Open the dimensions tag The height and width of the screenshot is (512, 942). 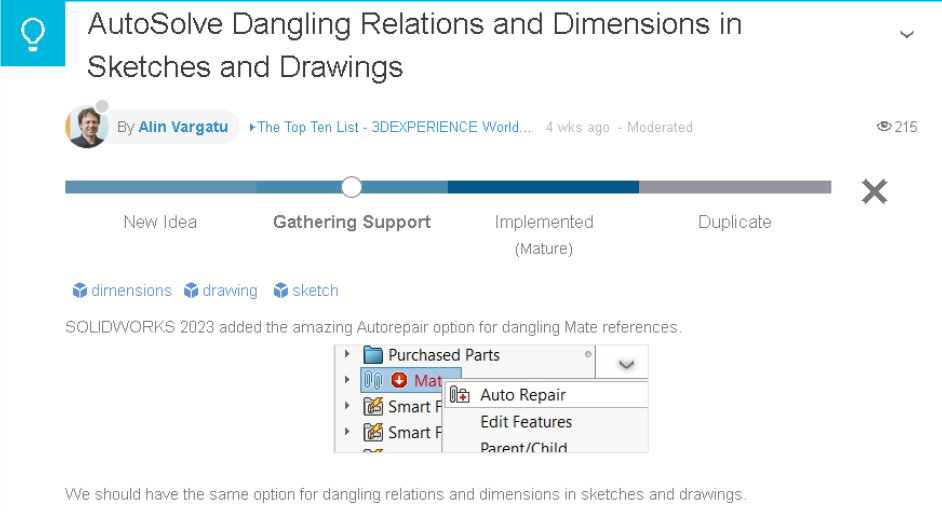tap(131, 291)
